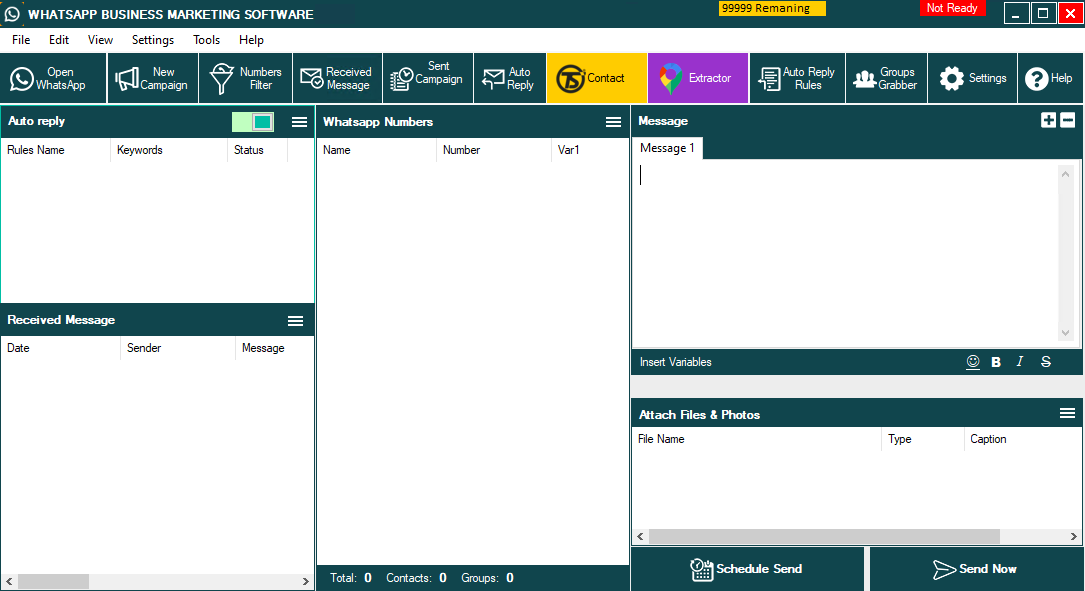Screen dimensions: 1085x591
Task: Click the WhatsApp logo in title bar
Action: pyautogui.click(x=12, y=14)
